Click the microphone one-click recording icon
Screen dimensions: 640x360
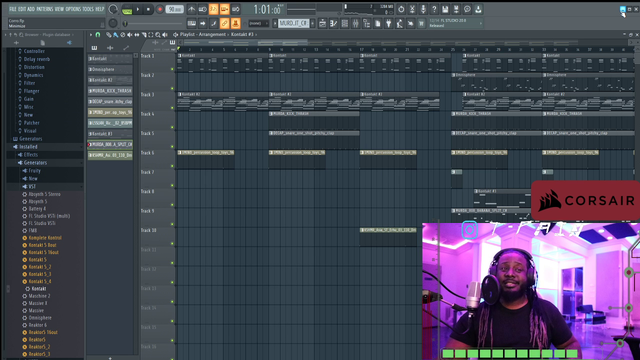coord(423,9)
